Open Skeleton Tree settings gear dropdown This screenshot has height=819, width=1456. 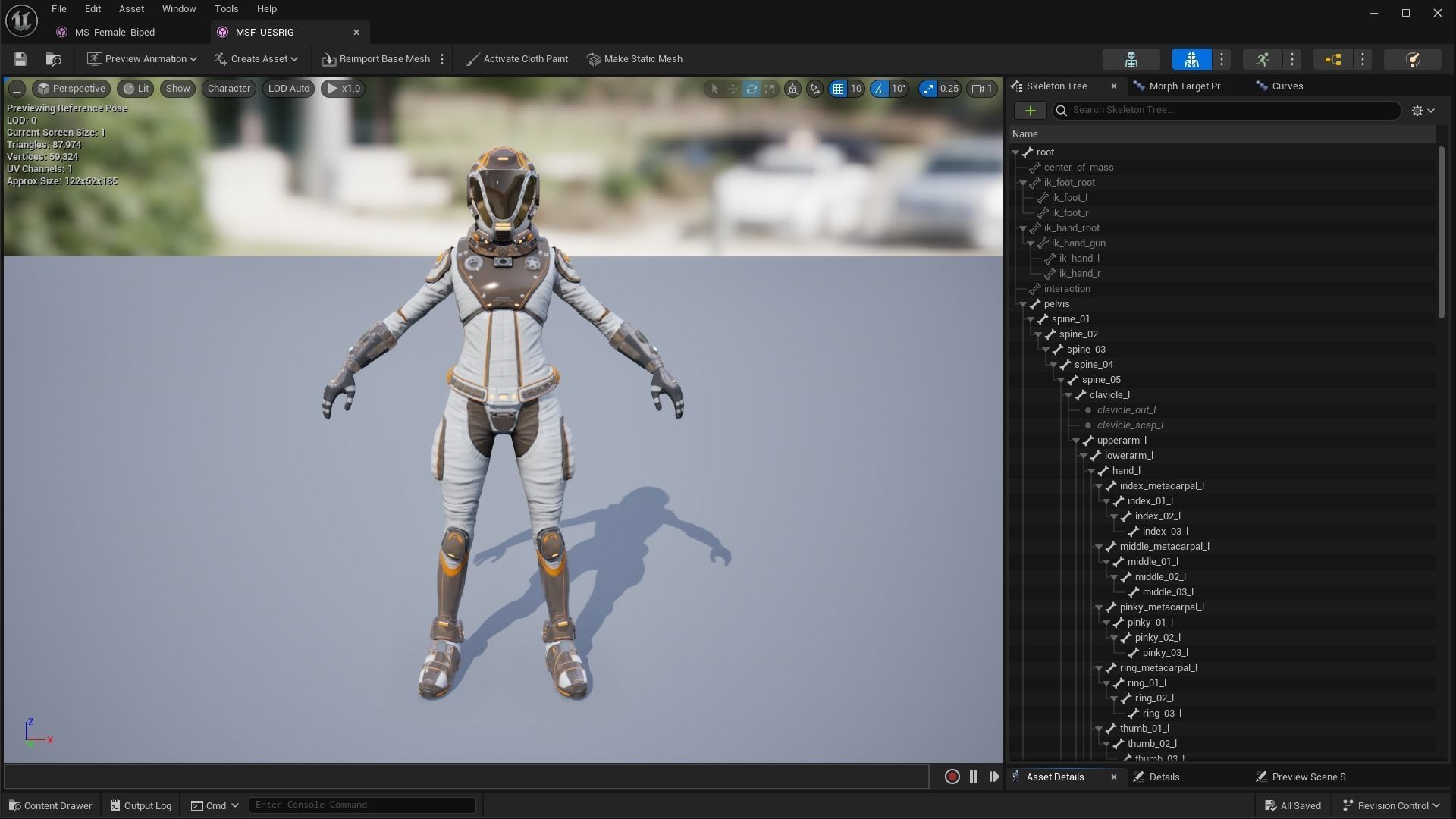point(1423,111)
